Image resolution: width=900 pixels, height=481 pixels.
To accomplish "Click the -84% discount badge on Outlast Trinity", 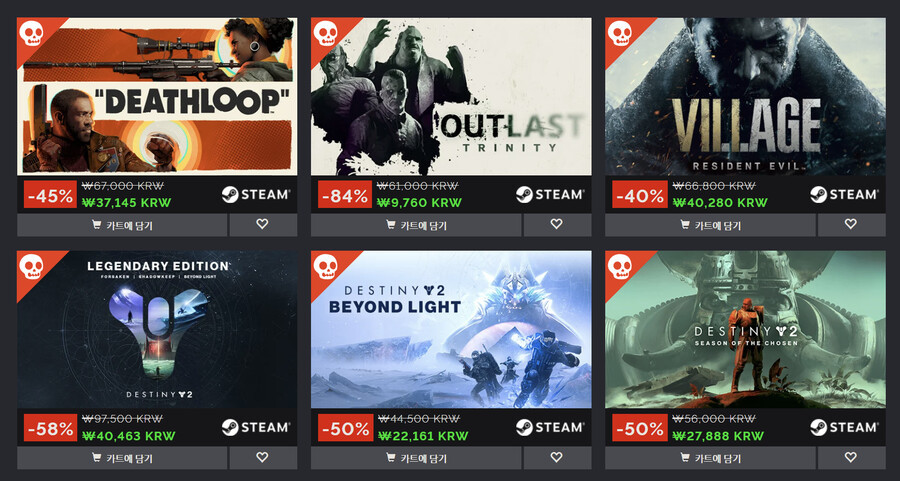I will click(x=344, y=195).
